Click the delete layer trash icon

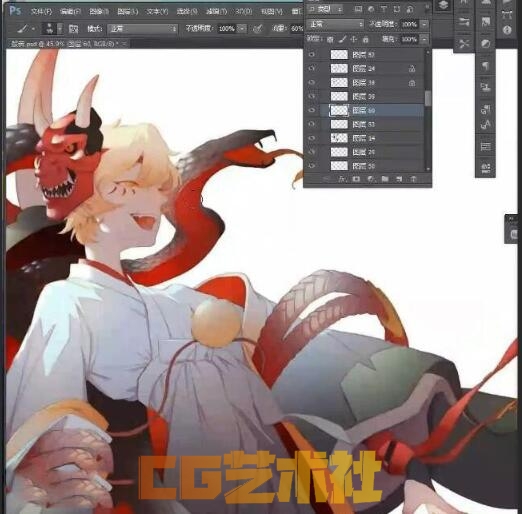click(x=413, y=179)
